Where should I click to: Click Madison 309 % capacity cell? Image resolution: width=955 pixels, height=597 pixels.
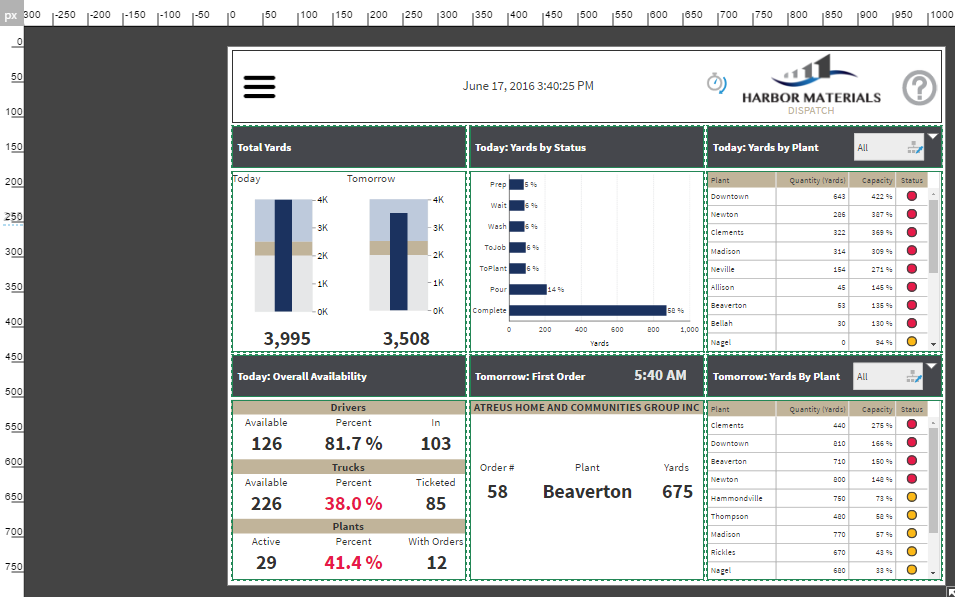(872, 251)
